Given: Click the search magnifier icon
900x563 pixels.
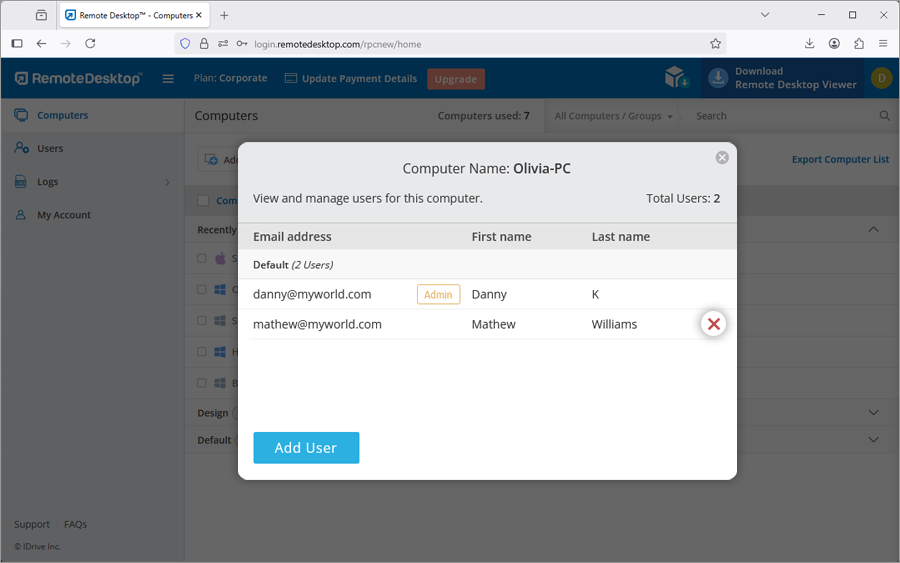Looking at the screenshot, I should 884,116.
